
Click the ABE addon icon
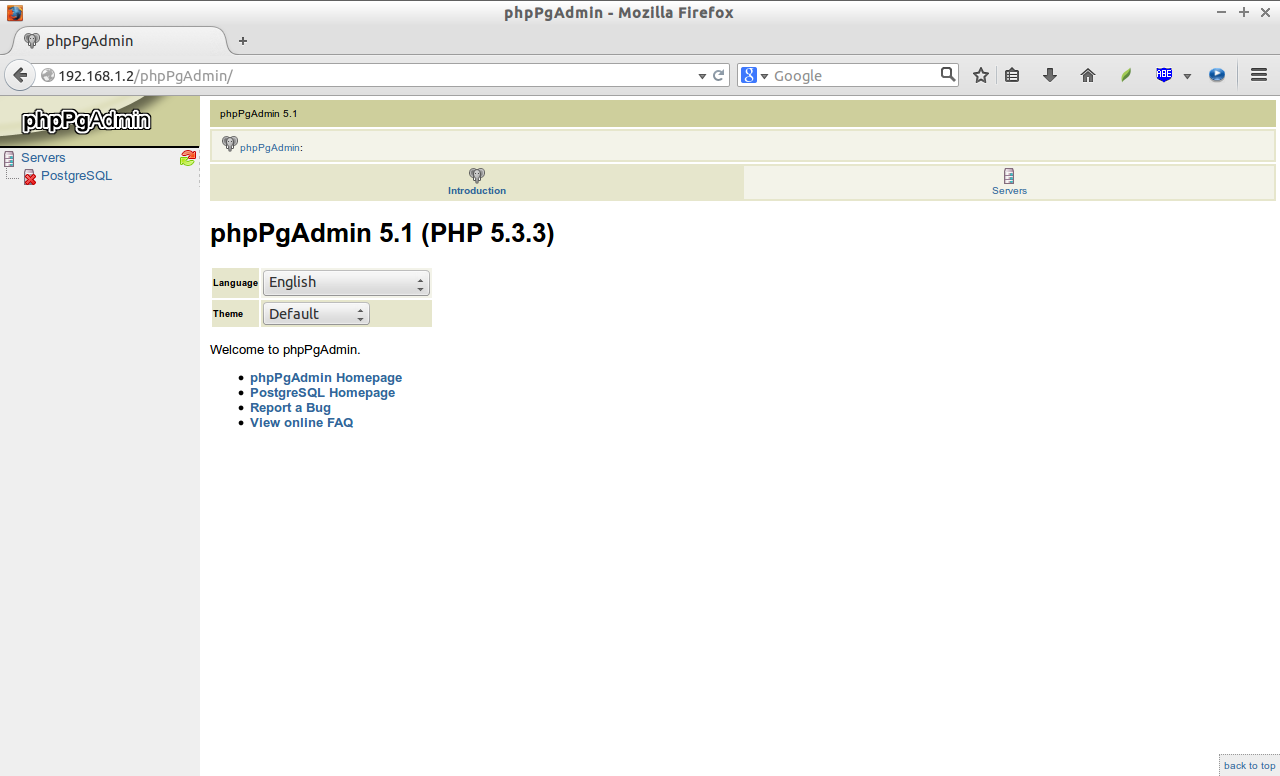point(1164,75)
